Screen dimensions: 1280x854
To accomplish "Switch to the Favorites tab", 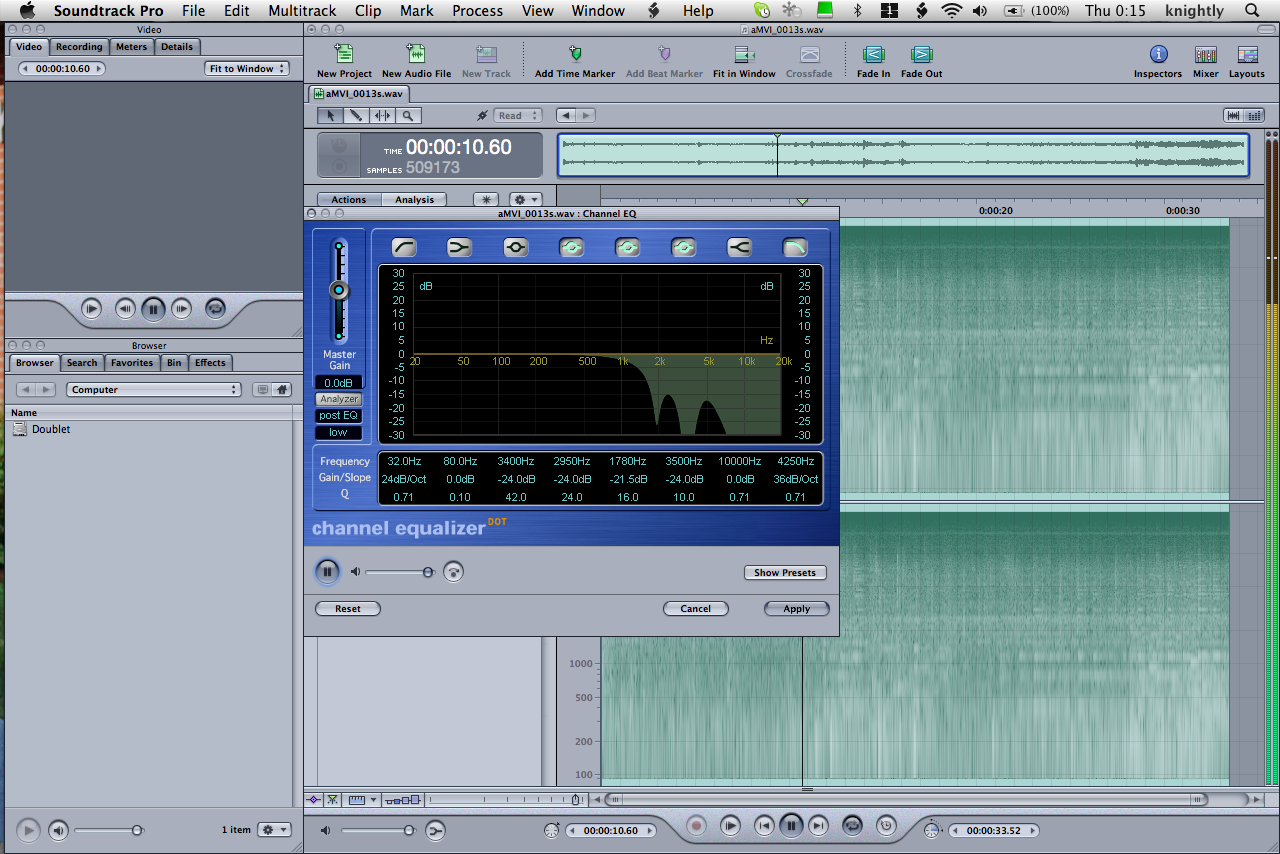I will point(132,363).
